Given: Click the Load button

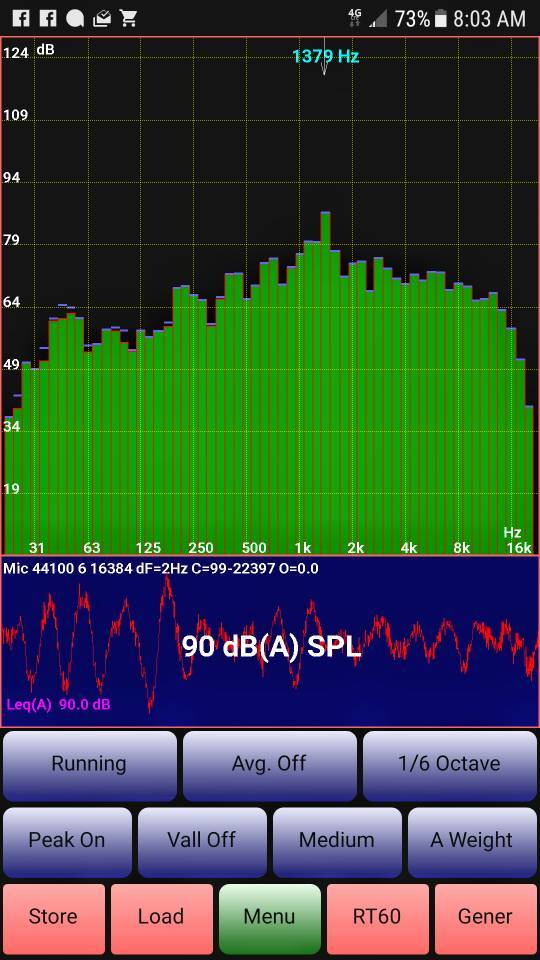Looking at the screenshot, I should click(x=162, y=918).
